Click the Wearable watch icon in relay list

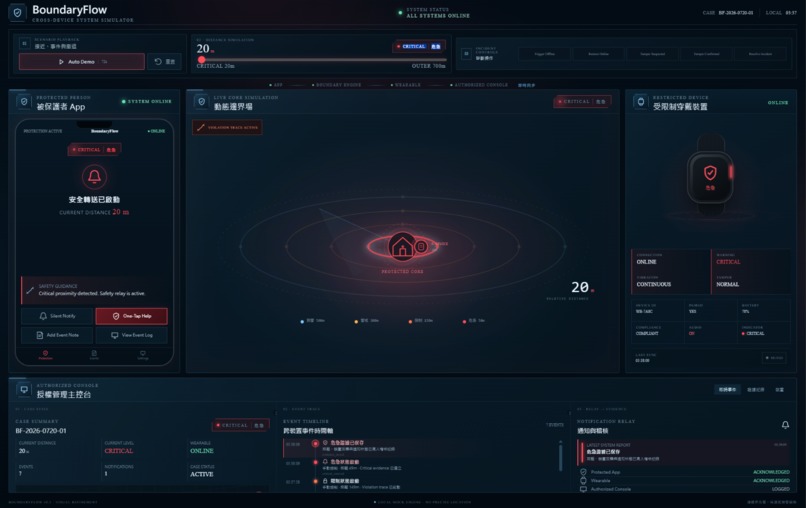point(583,481)
